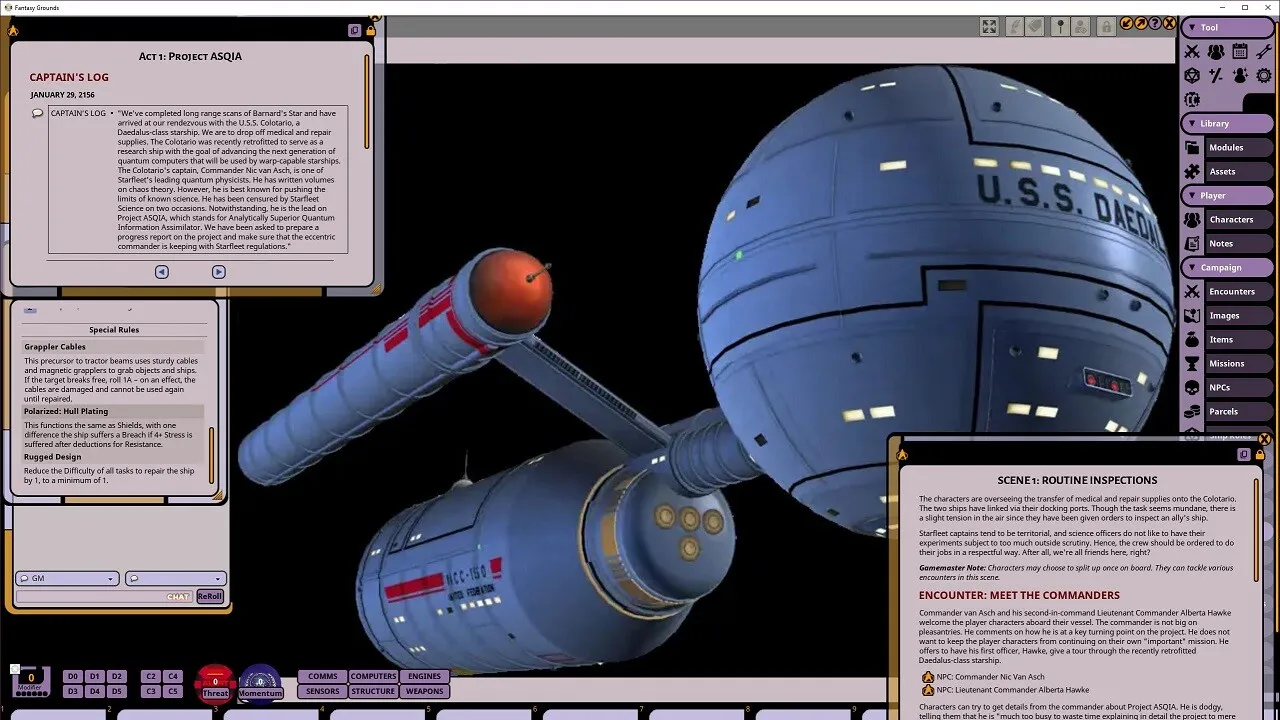The image size is (1280, 720).
Task: Go to next story page arrow
Action: point(219,272)
